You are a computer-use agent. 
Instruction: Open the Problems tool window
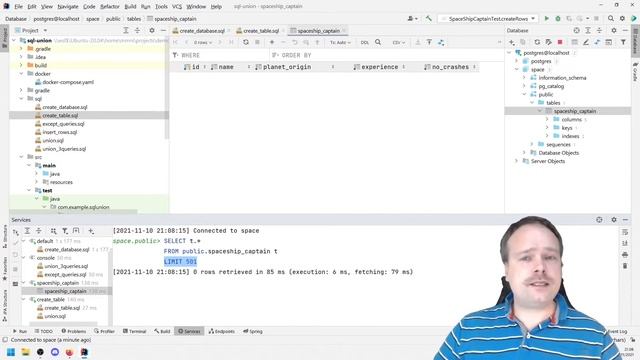pos(74,331)
